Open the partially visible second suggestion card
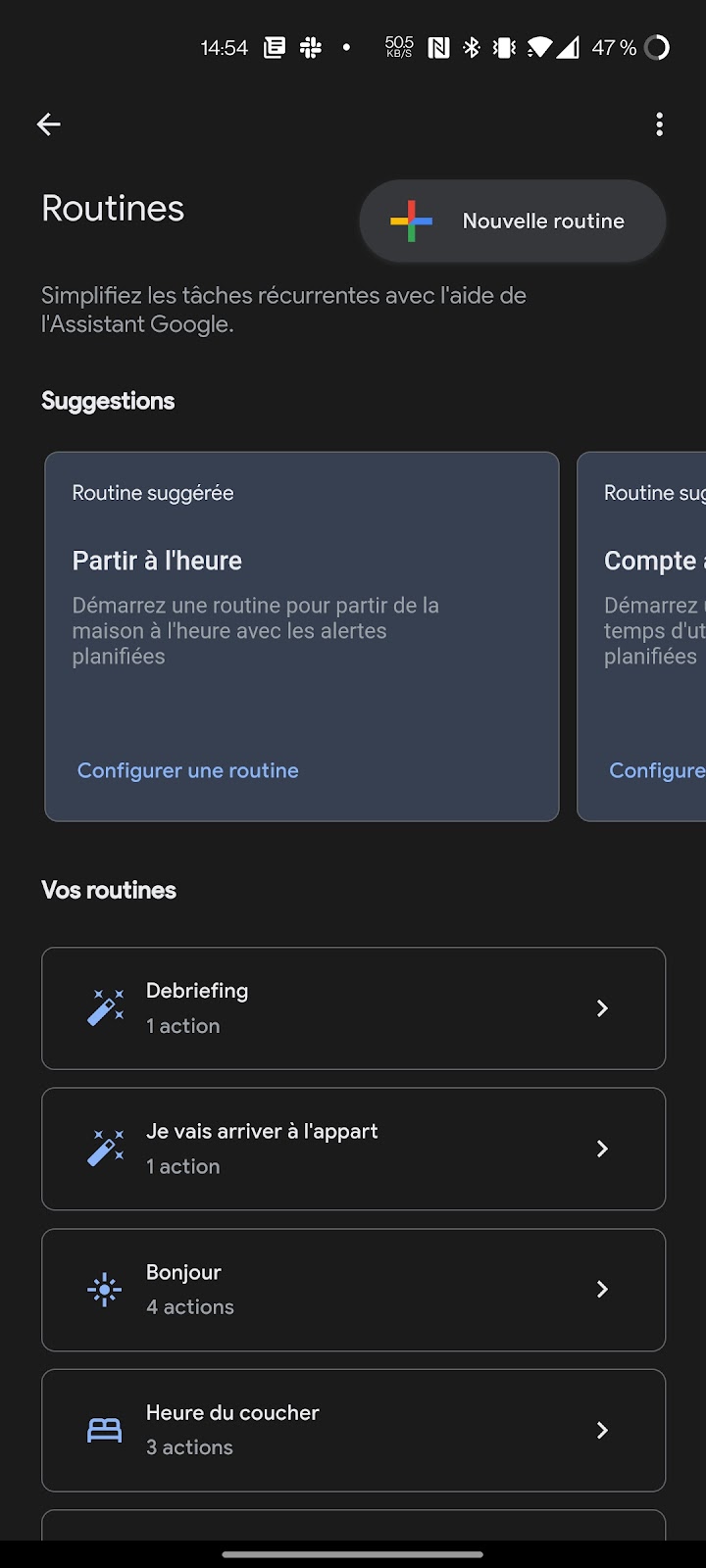The image size is (706, 1568). 642,636
